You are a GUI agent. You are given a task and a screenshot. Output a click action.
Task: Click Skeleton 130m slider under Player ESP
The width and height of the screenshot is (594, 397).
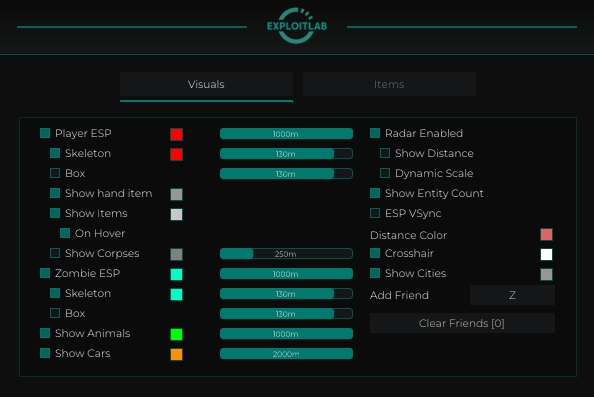click(x=286, y=153)
